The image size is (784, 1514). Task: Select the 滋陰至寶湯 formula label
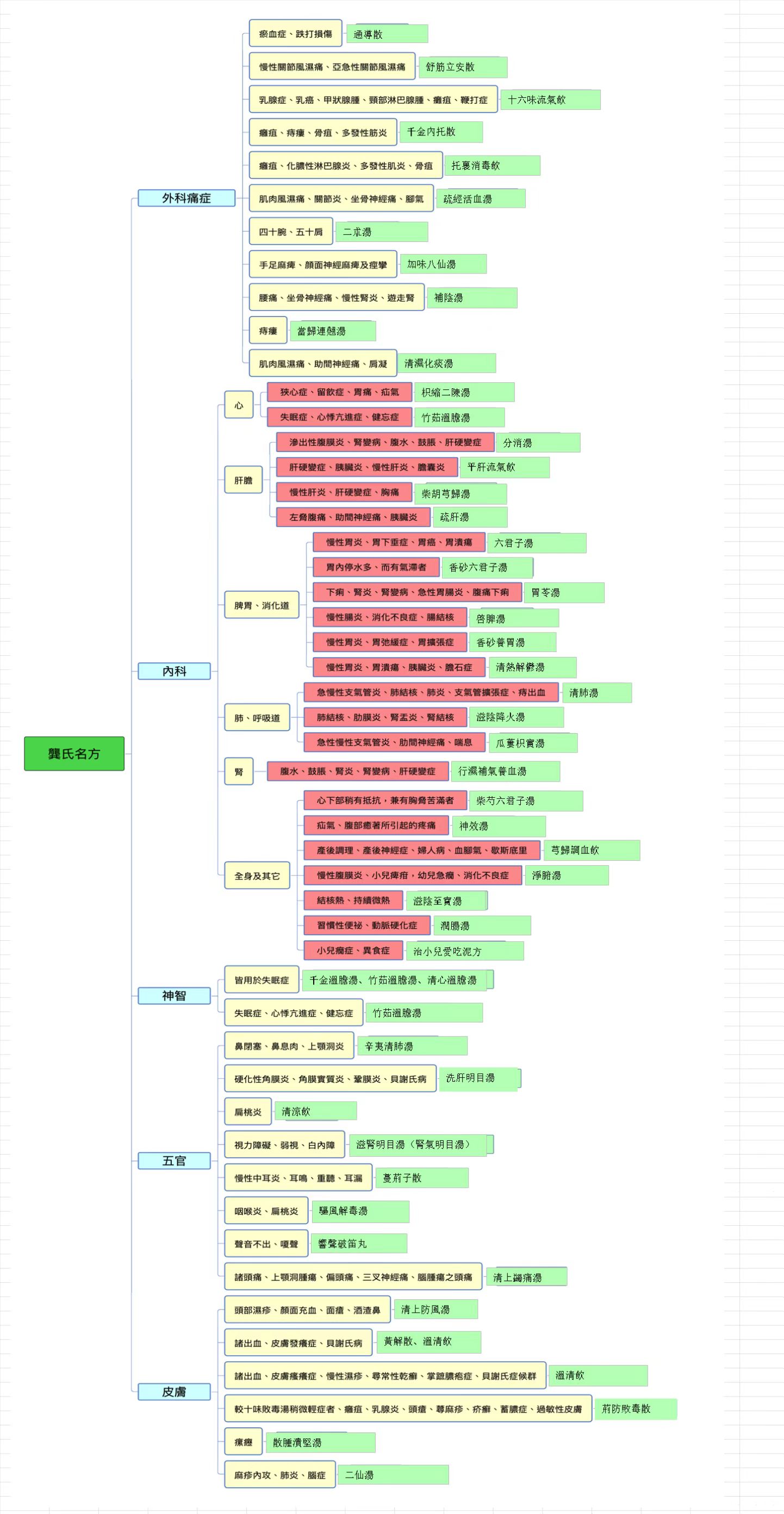tap(447, 901)
